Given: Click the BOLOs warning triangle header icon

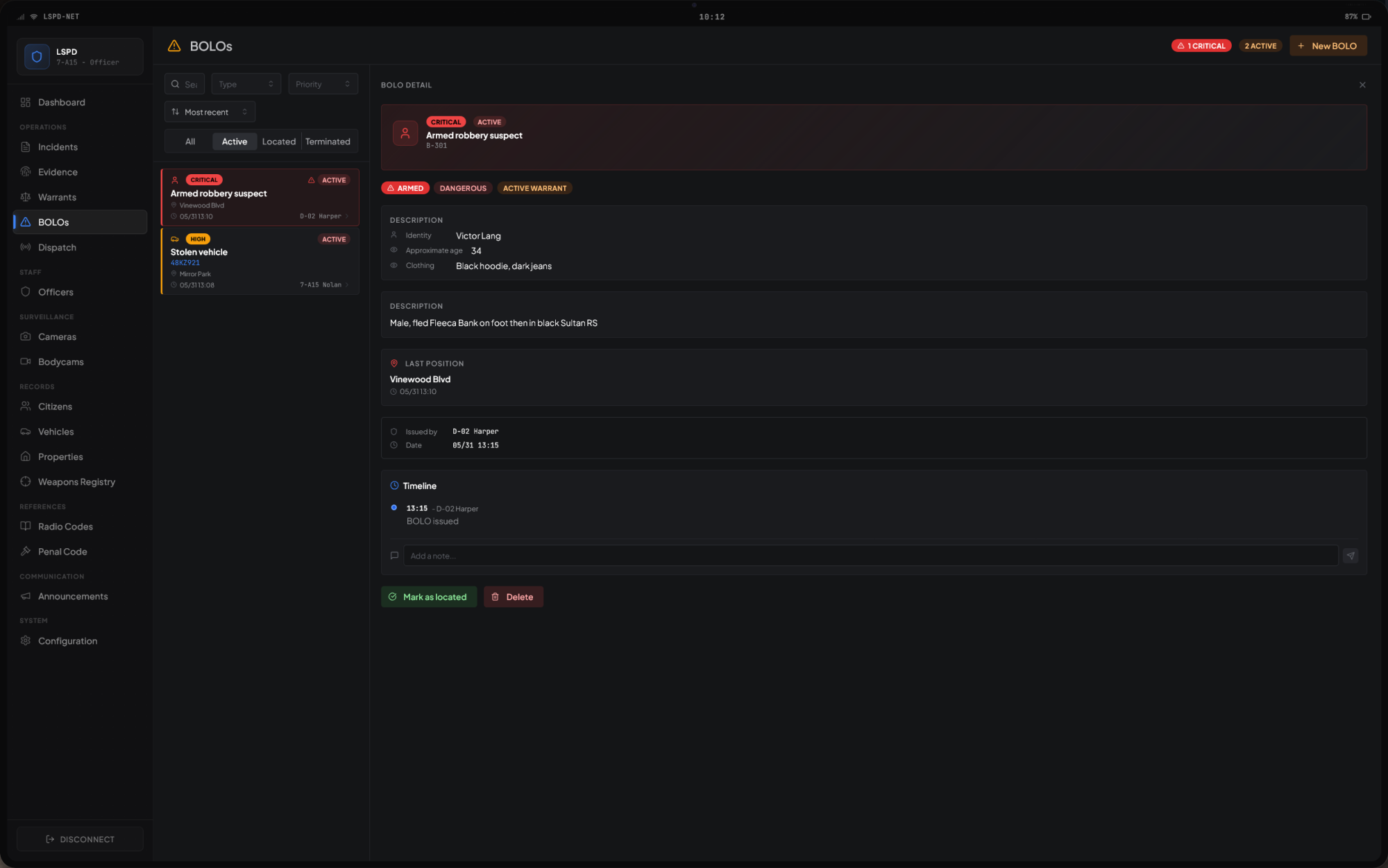Looking at the screenshot, I should tap(174, 46).
